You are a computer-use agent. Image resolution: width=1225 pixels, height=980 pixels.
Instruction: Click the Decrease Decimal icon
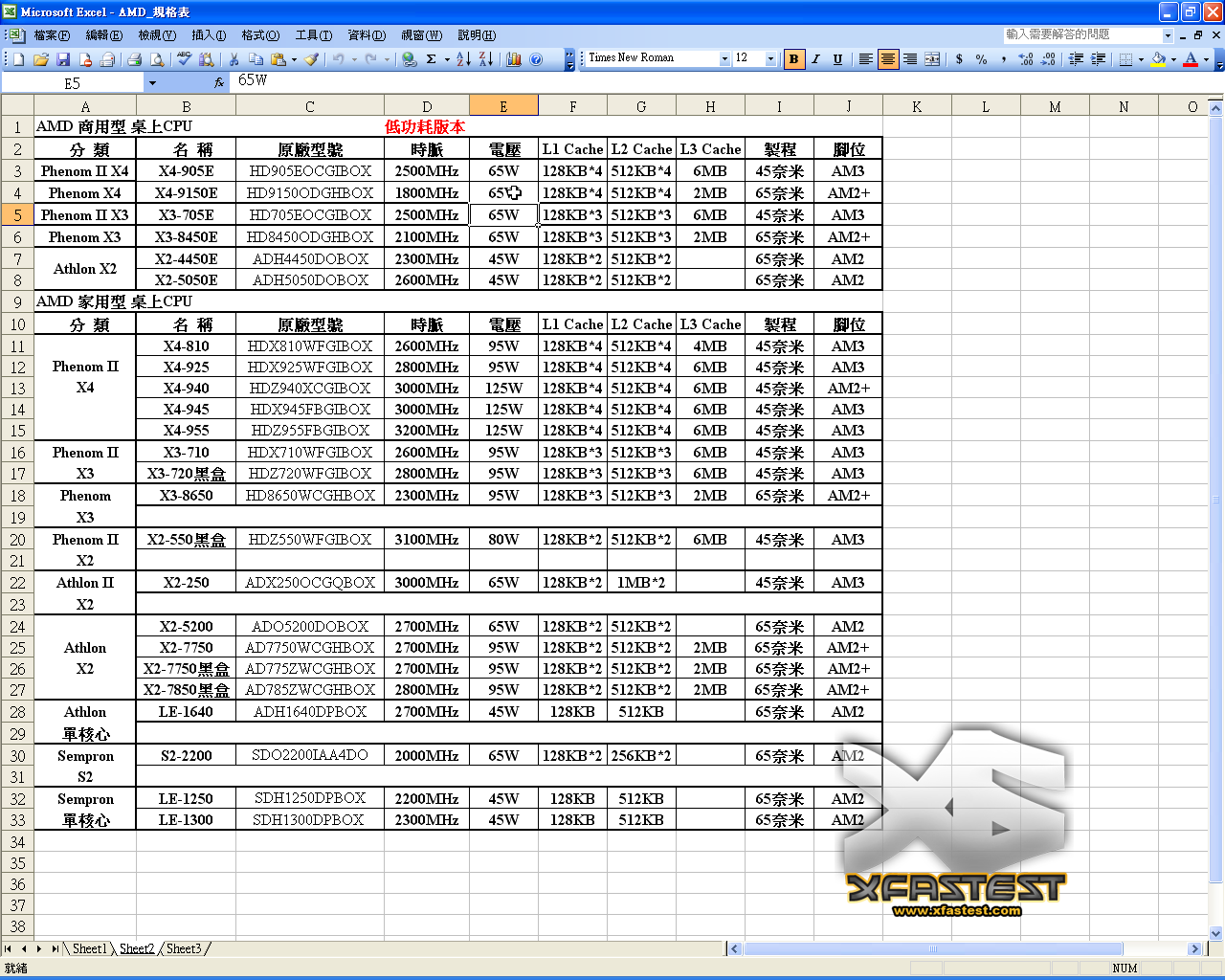[1048, 59]
